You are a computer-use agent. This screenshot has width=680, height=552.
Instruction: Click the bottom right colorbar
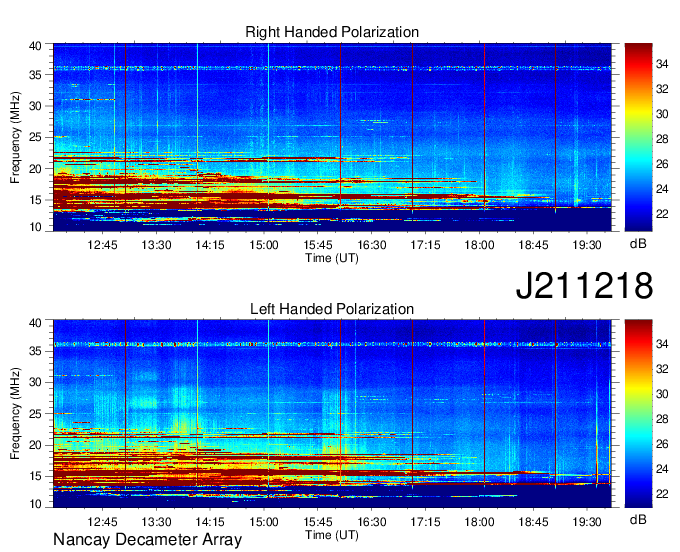(638, 414)
